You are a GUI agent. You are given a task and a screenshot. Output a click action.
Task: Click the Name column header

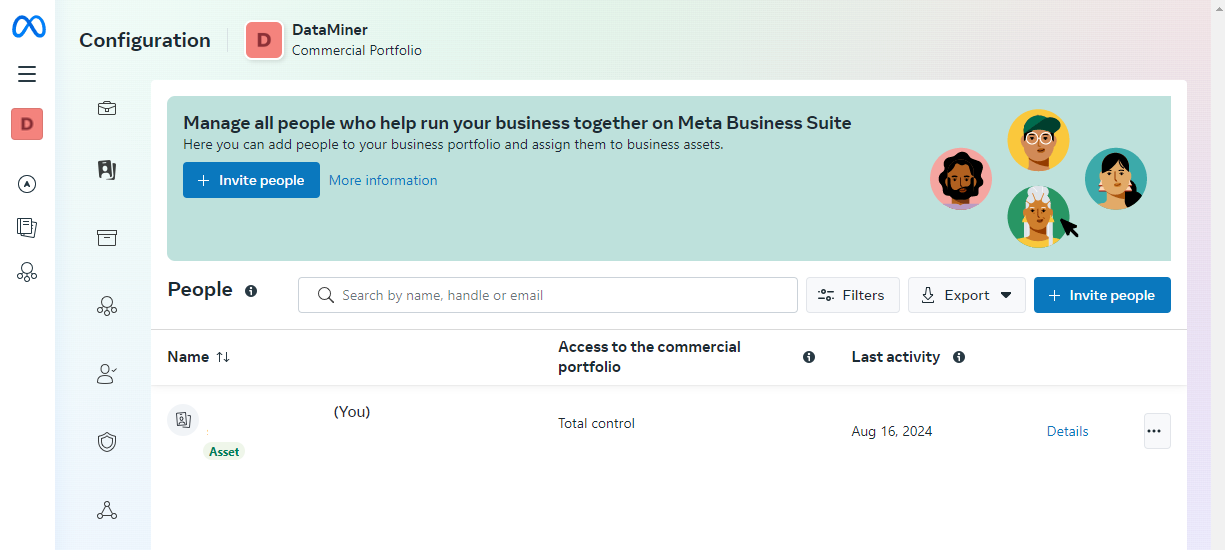188,357
